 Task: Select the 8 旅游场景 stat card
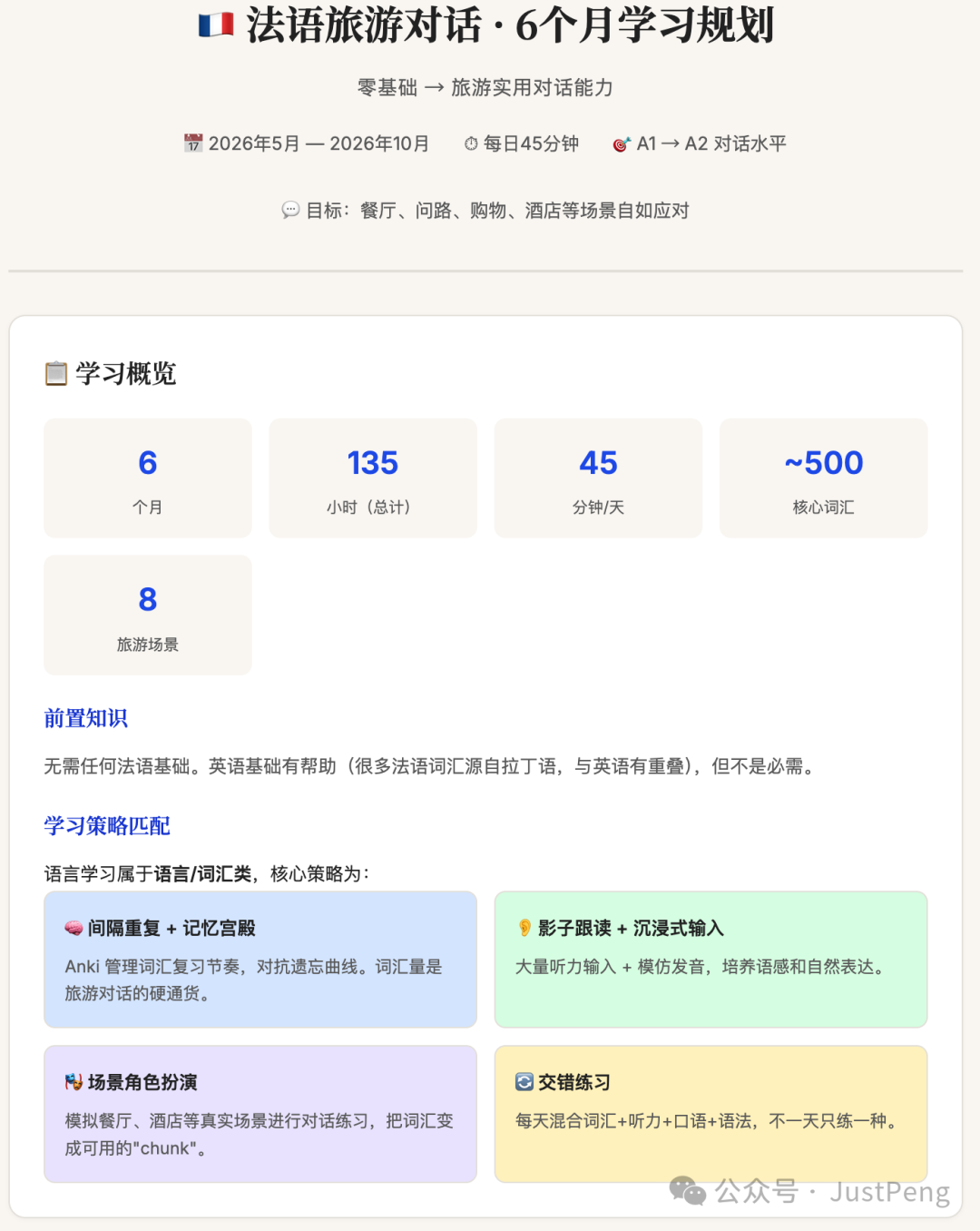tap(148, 615)
